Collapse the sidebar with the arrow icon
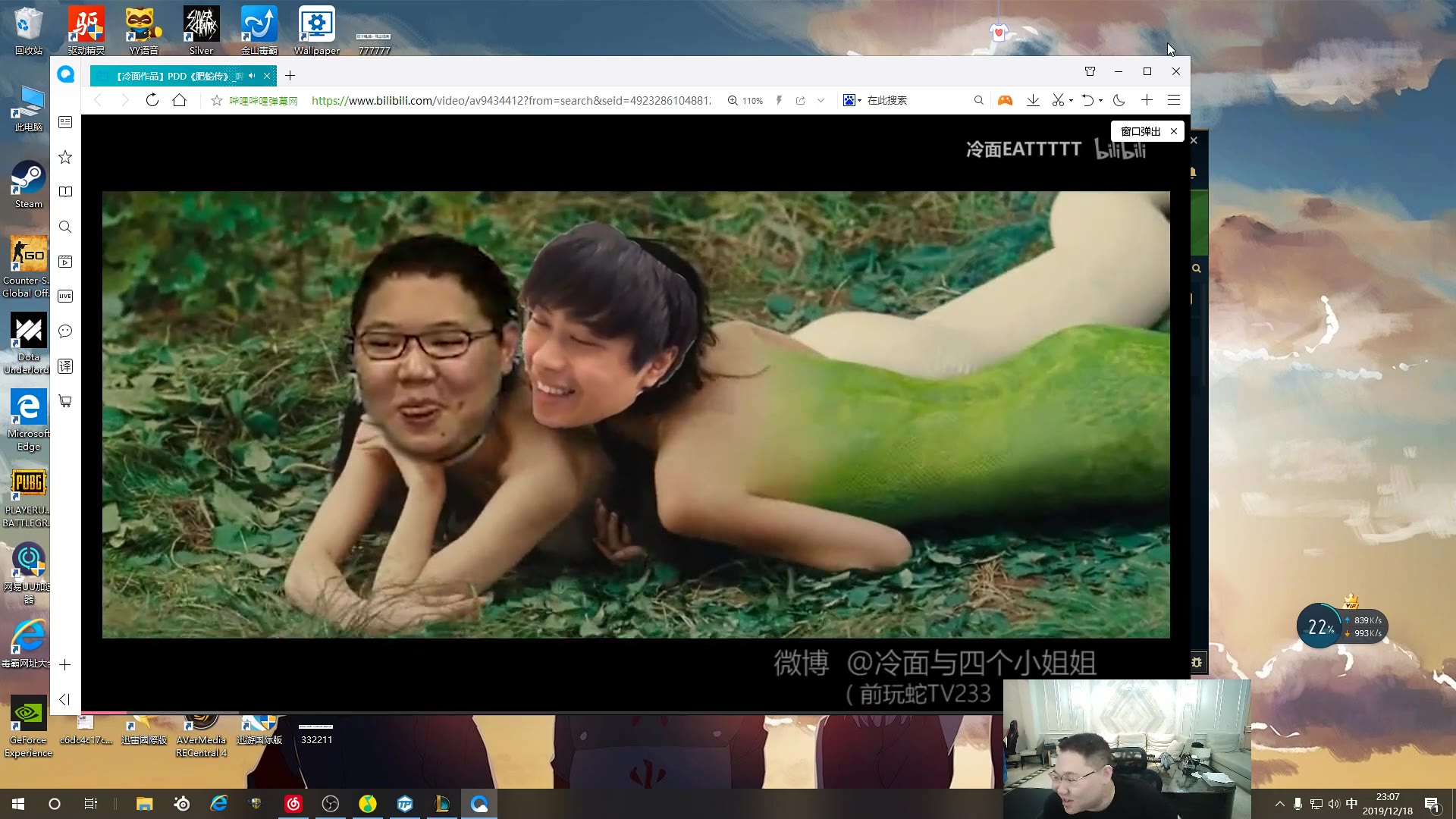The width and height of the screenshot is (1456, 819). click(64, 699)
